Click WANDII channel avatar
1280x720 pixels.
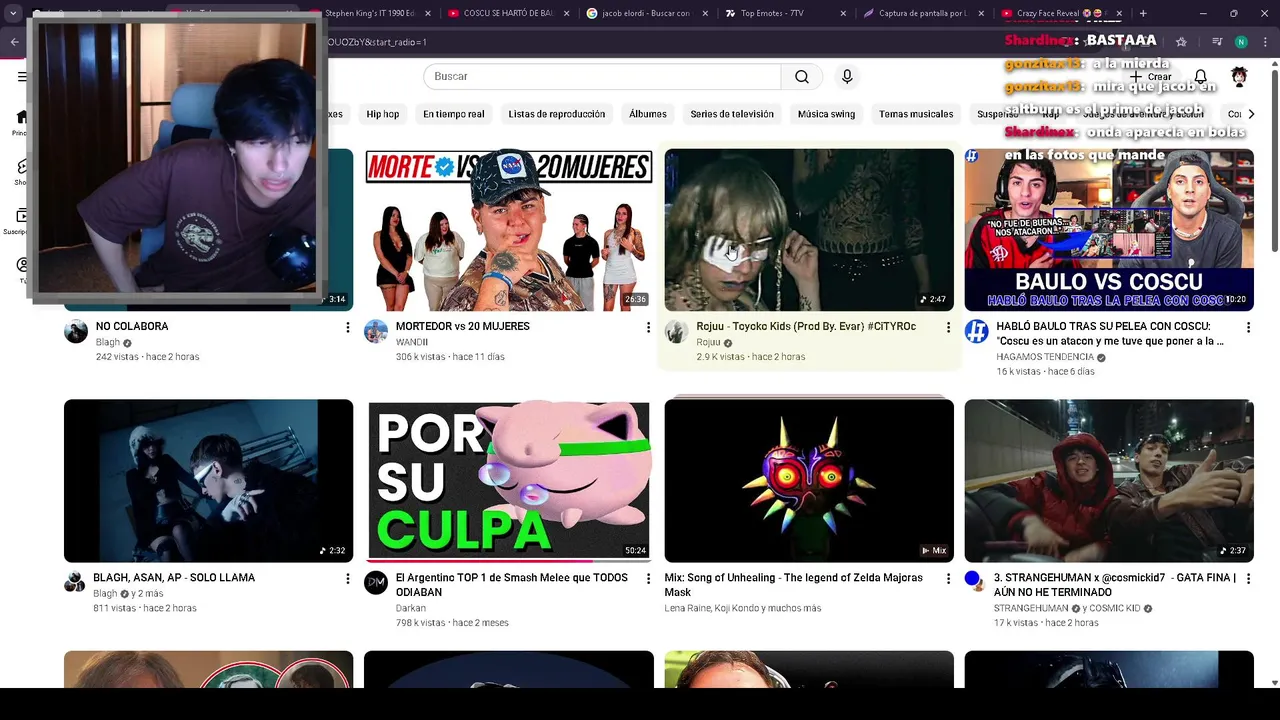click(376, 332)
